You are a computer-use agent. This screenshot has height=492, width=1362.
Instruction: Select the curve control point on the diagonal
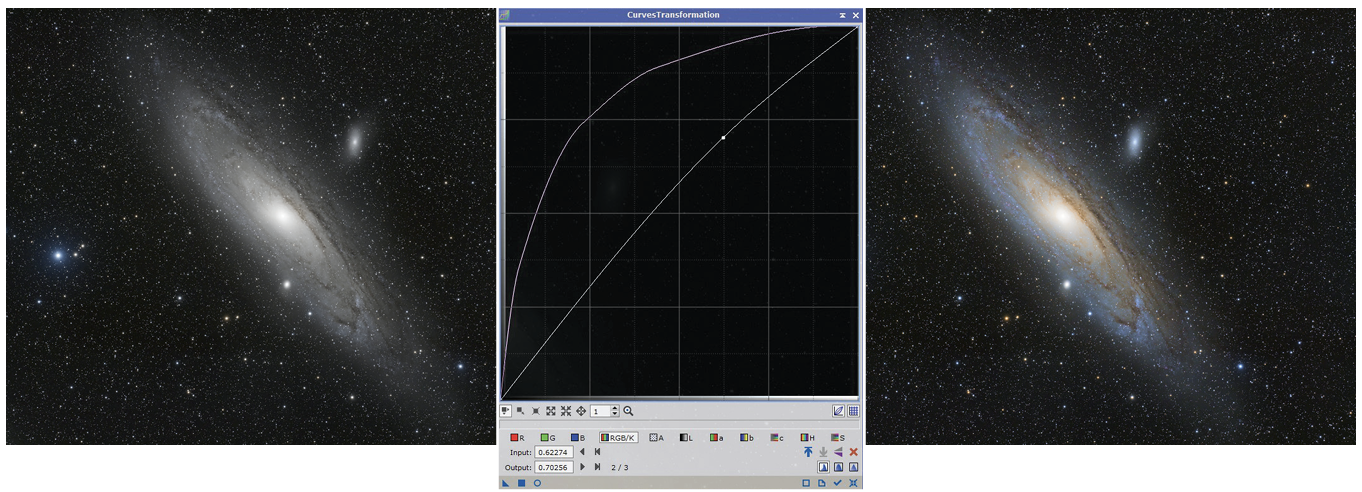click(723, 137)
